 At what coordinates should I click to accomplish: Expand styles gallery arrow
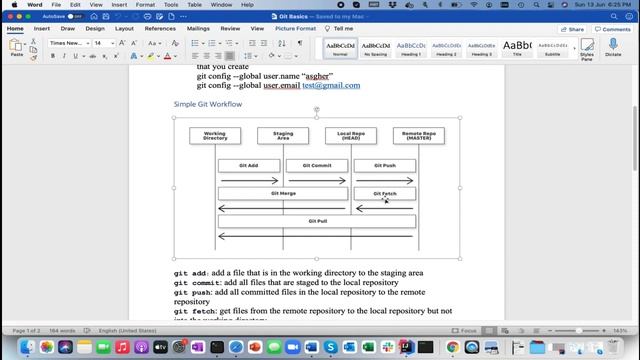[575, 48]
